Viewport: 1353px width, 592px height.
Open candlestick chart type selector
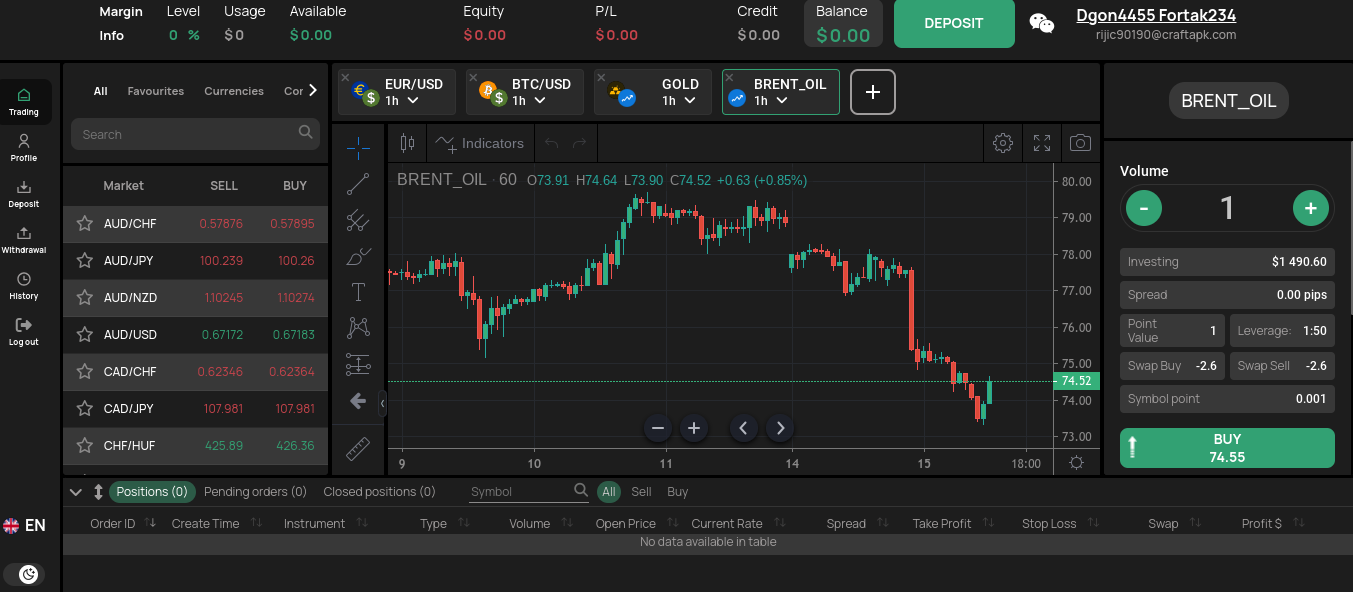coord(407,143)
